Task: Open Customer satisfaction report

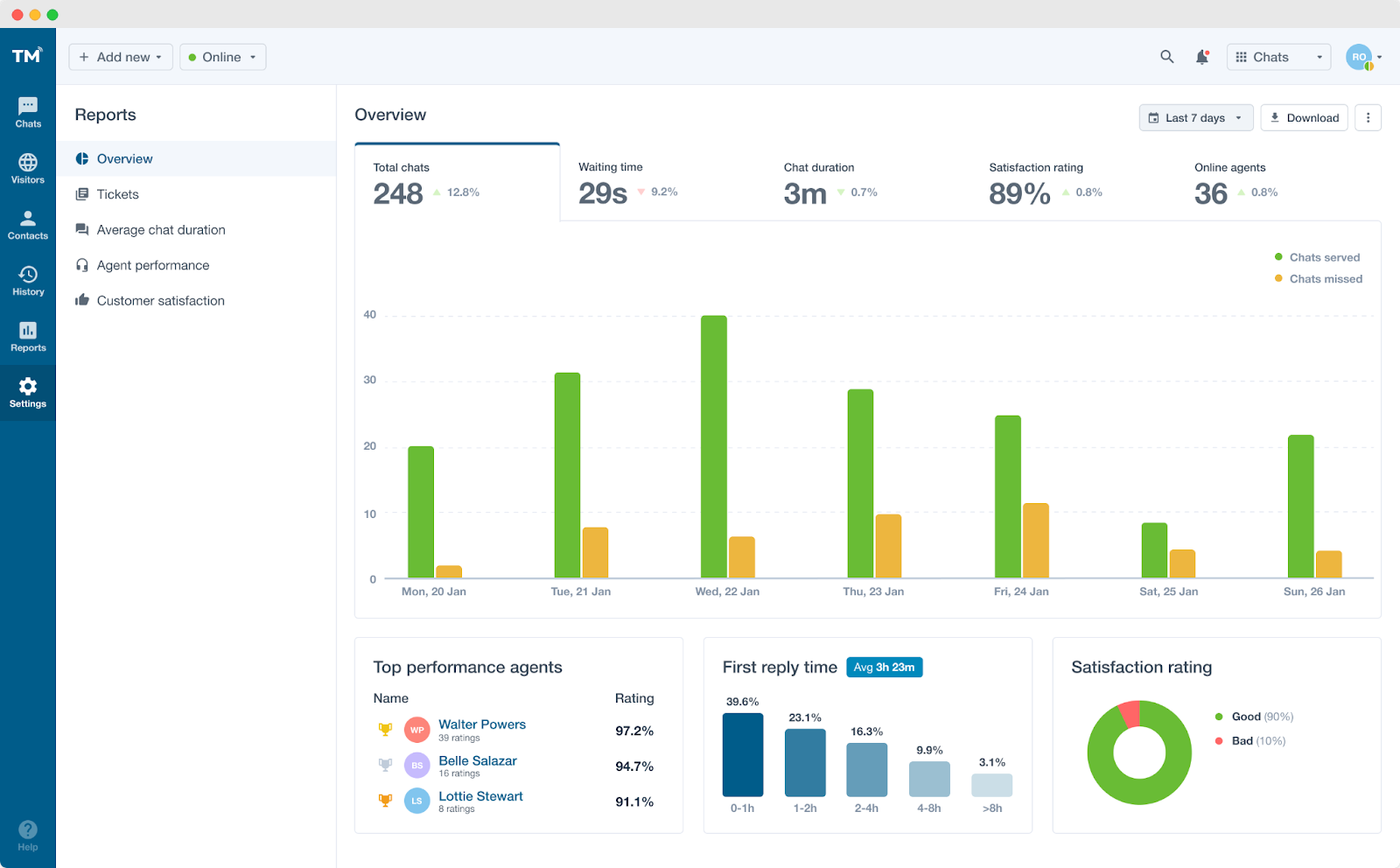Action: 197,300
